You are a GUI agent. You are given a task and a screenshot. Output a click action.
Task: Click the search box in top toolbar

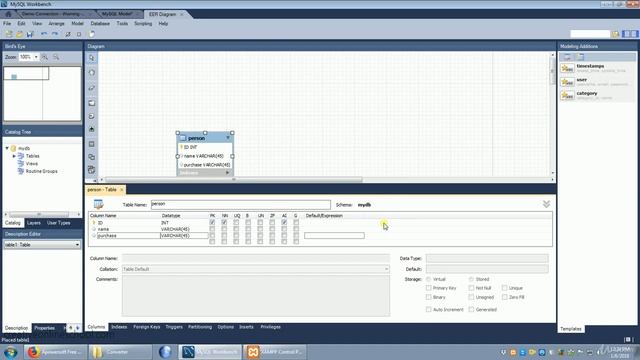[590, 34]
